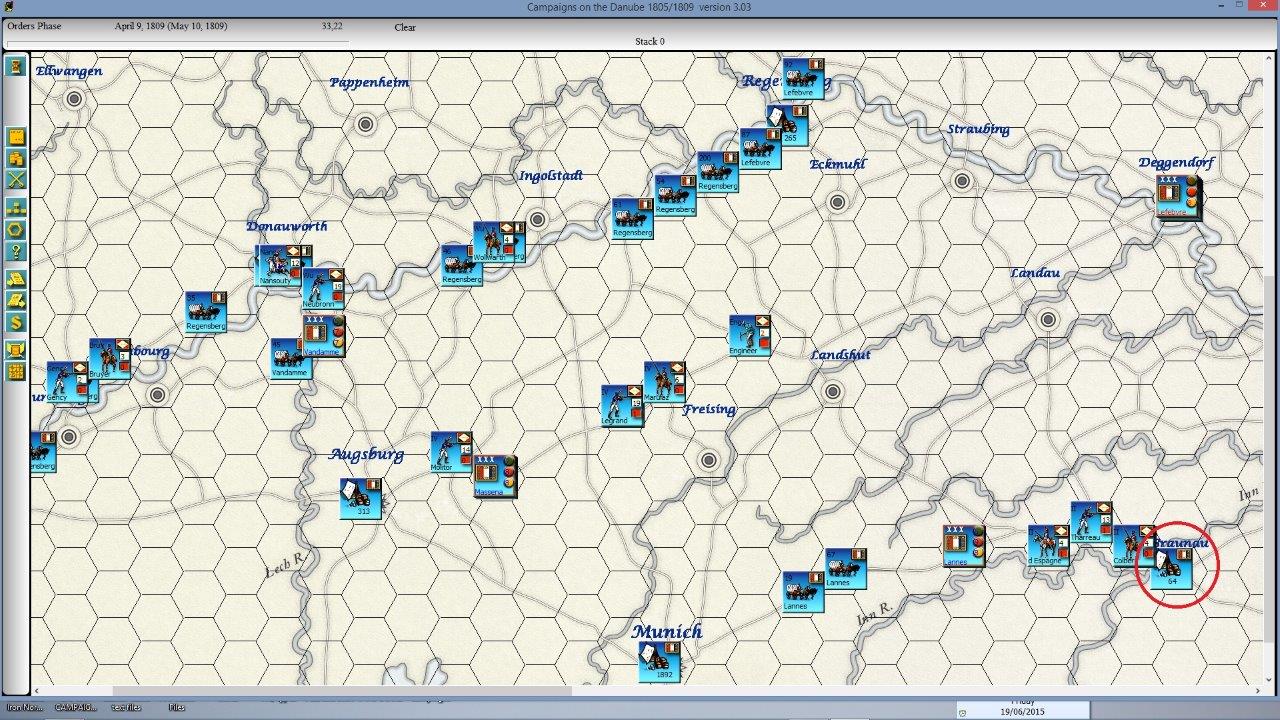Select the Munich depot marked 1892
Screen dimensions: 1280x720
659,662
